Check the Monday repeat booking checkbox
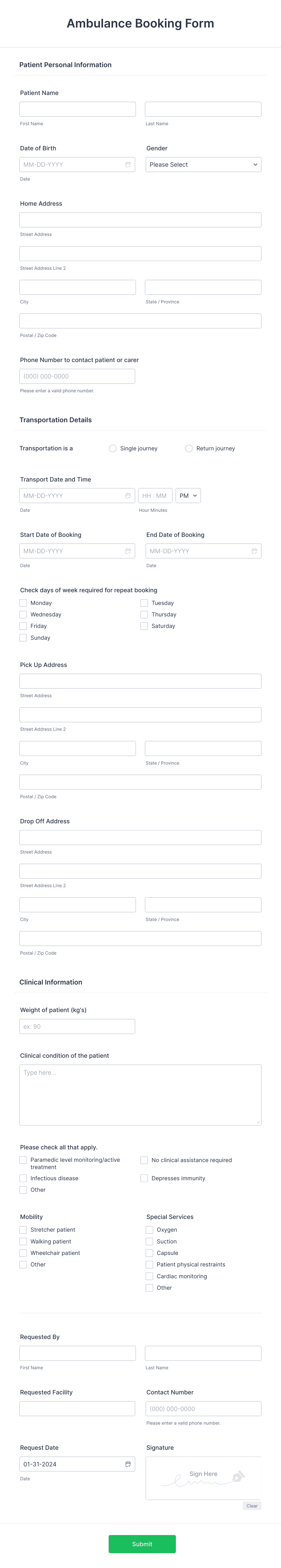281x1568 pixels. tap(22, 603)
